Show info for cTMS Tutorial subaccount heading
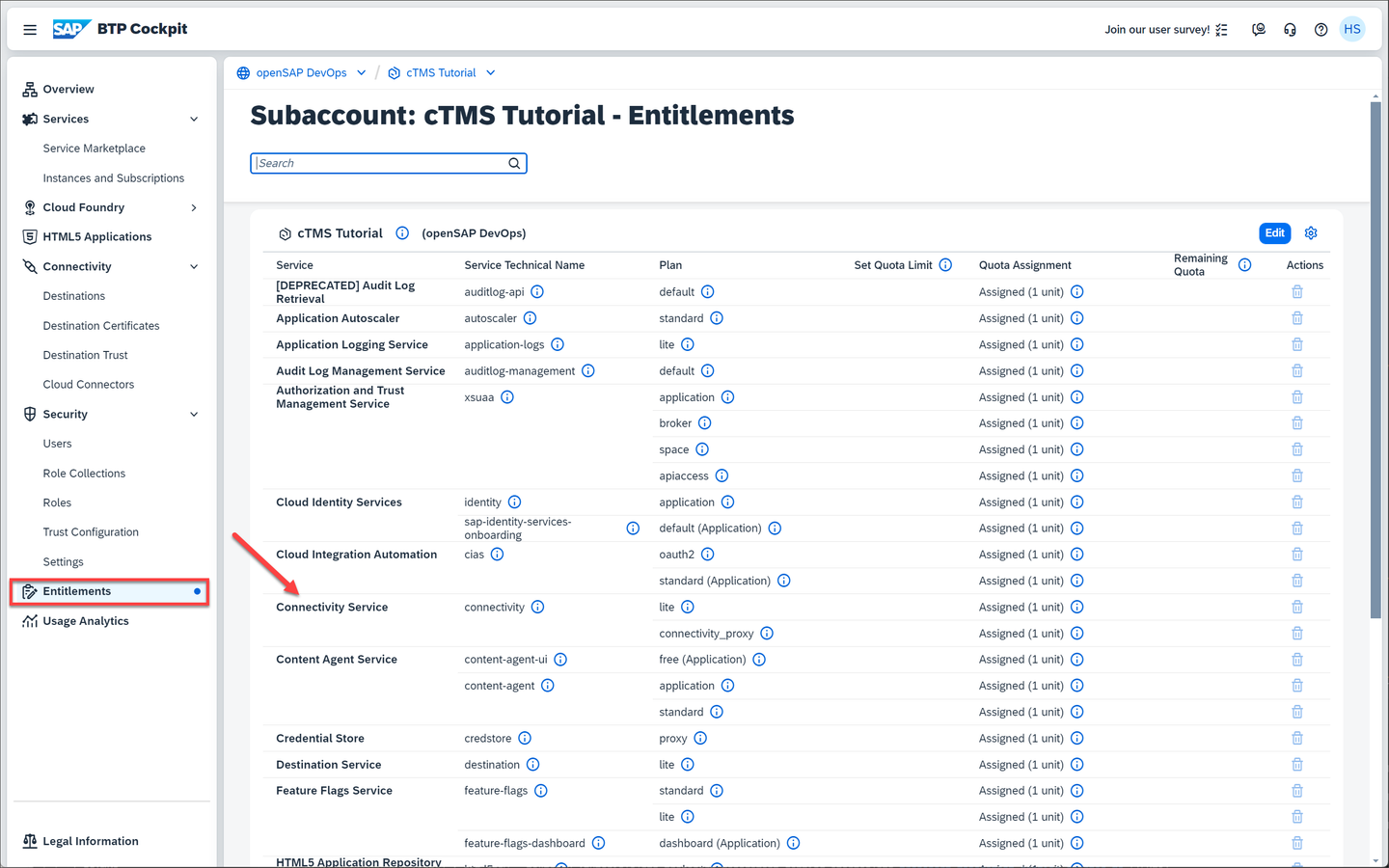 click(x=402, y=233)
